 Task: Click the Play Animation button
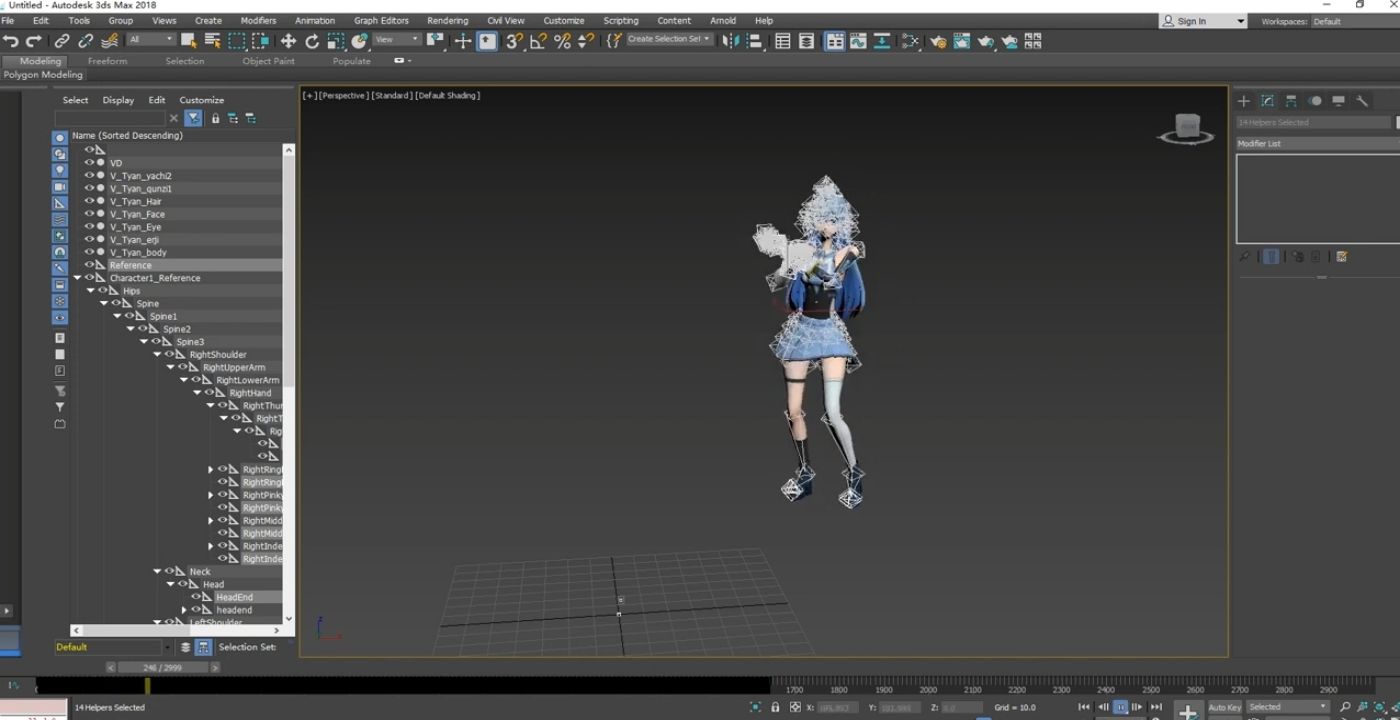(x=1120, y=707)
